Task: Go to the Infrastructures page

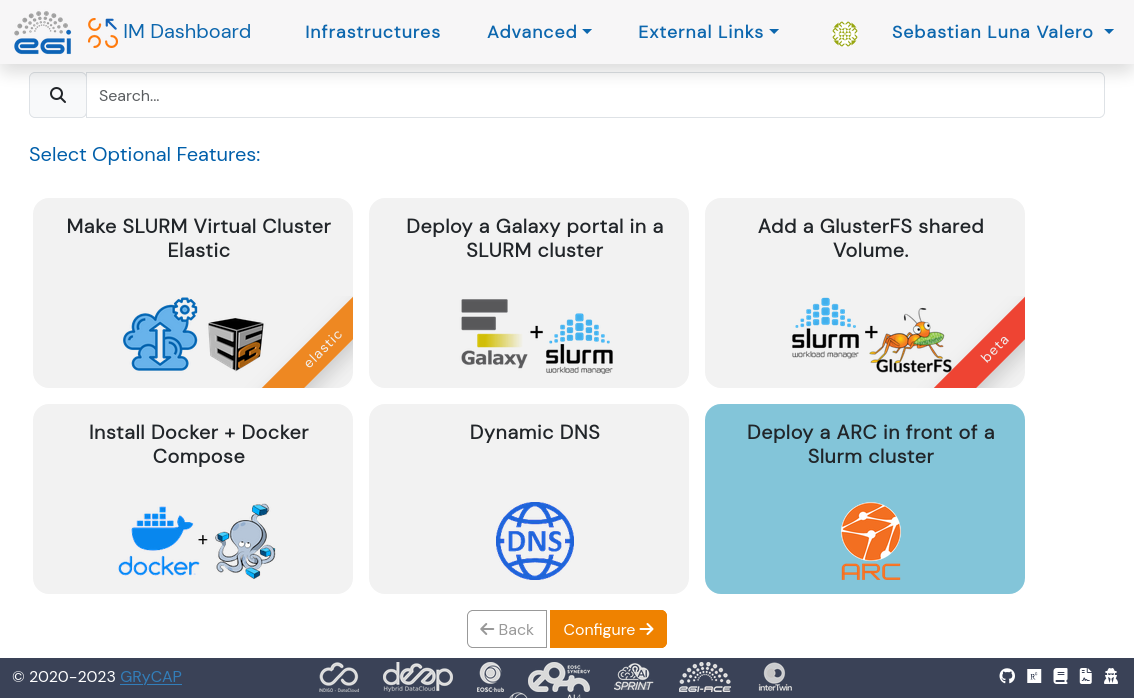Action: tap(372, 32)
